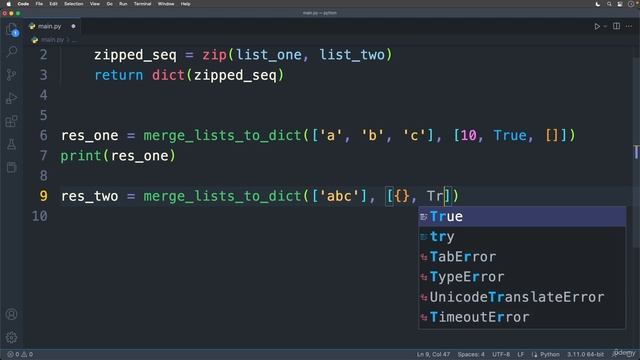Viewport: 640px width, 360px height.
Task: Click 'return' keyword on line 3
Action: 119,75
